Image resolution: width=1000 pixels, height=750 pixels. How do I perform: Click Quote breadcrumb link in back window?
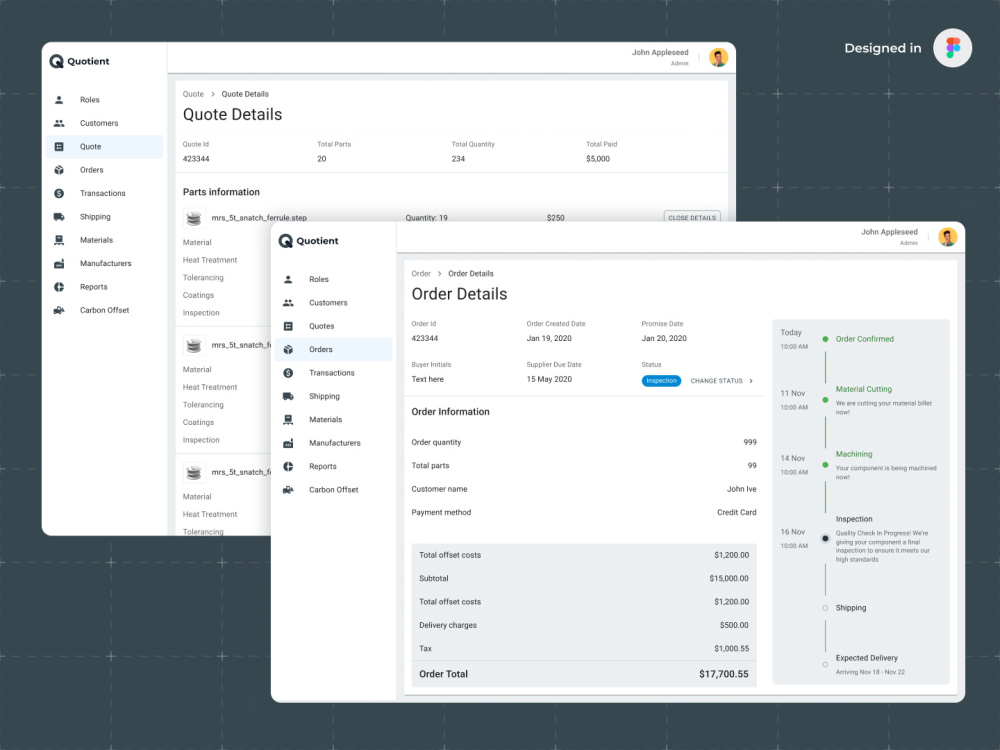[193, 94]
